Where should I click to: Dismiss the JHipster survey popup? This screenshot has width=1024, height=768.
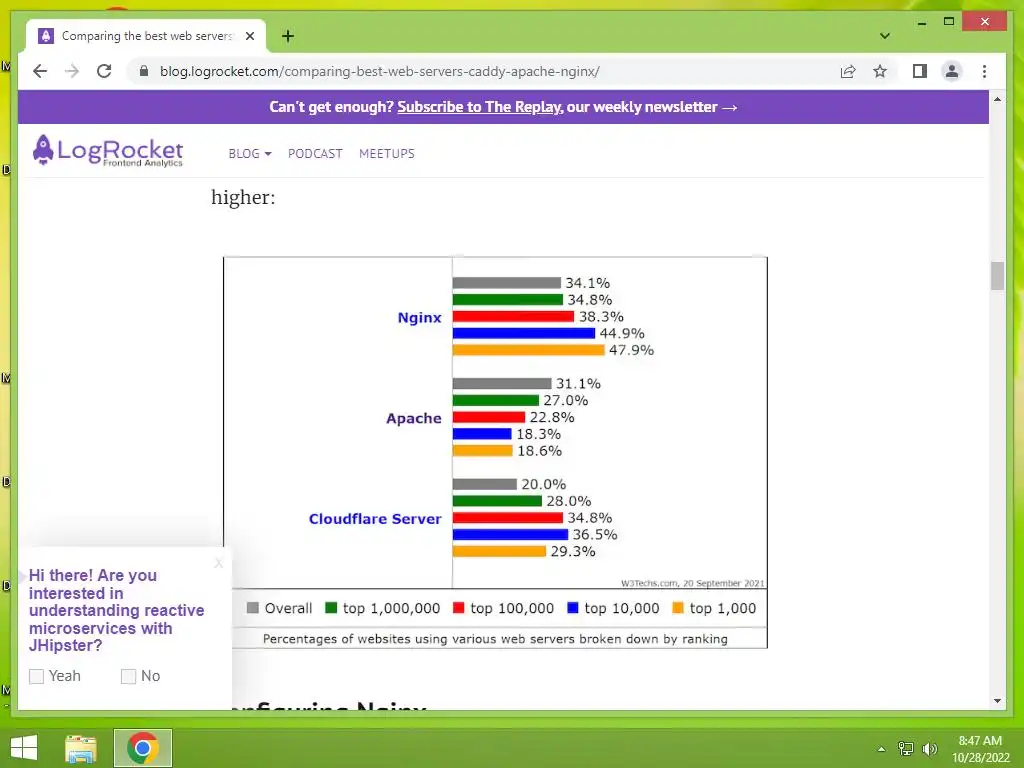coord(219,562)
